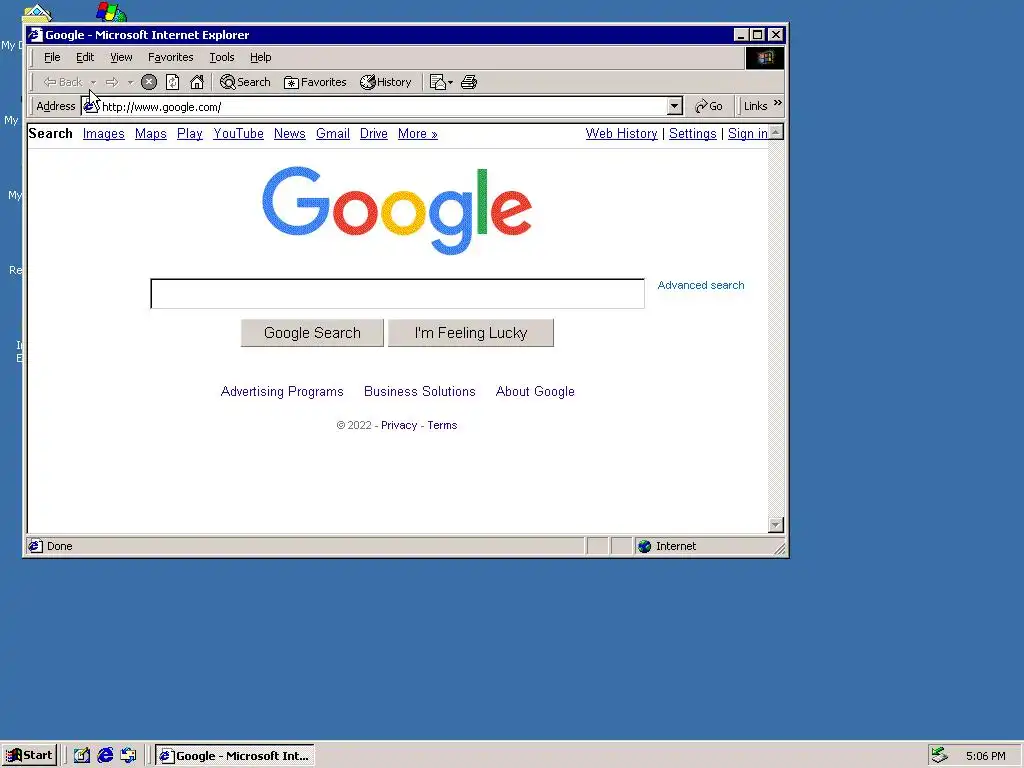Image resolution: width=1024 pixels, height=768 pixels.
Task: Click the scrollbar up arrow
Action: (x=776, y=133)
